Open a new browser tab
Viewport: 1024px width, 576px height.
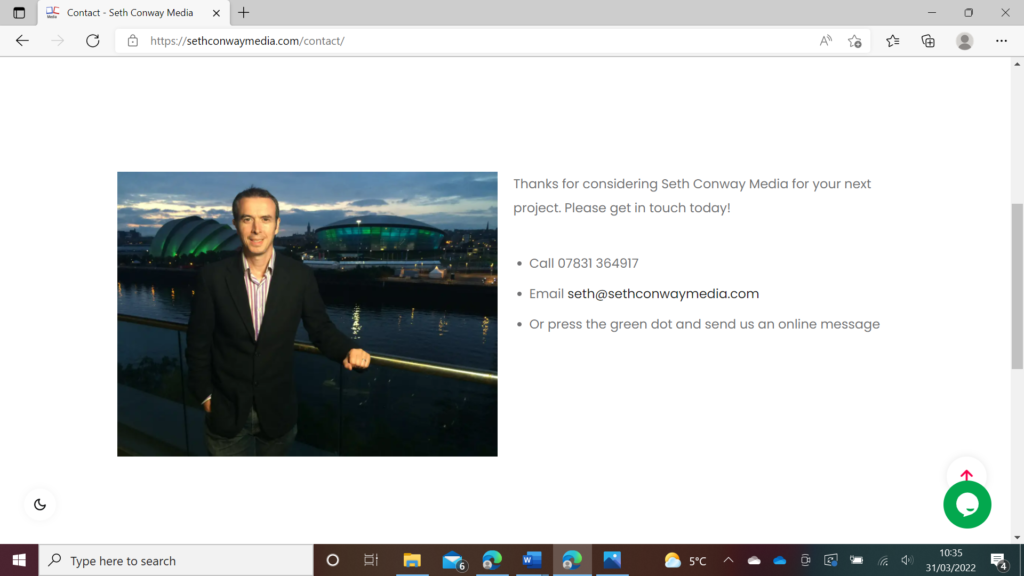244,12
